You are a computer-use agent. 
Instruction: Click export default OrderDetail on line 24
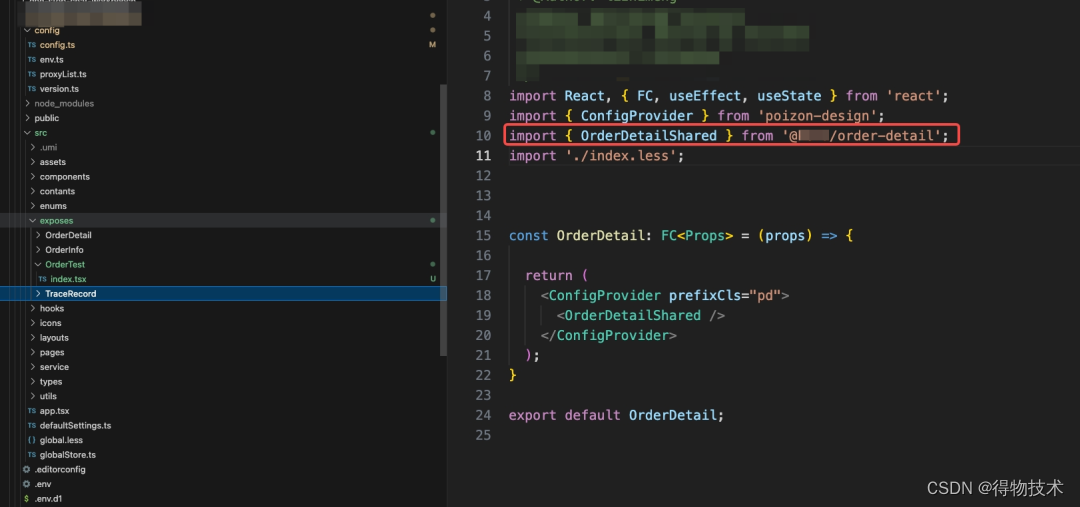616,415
